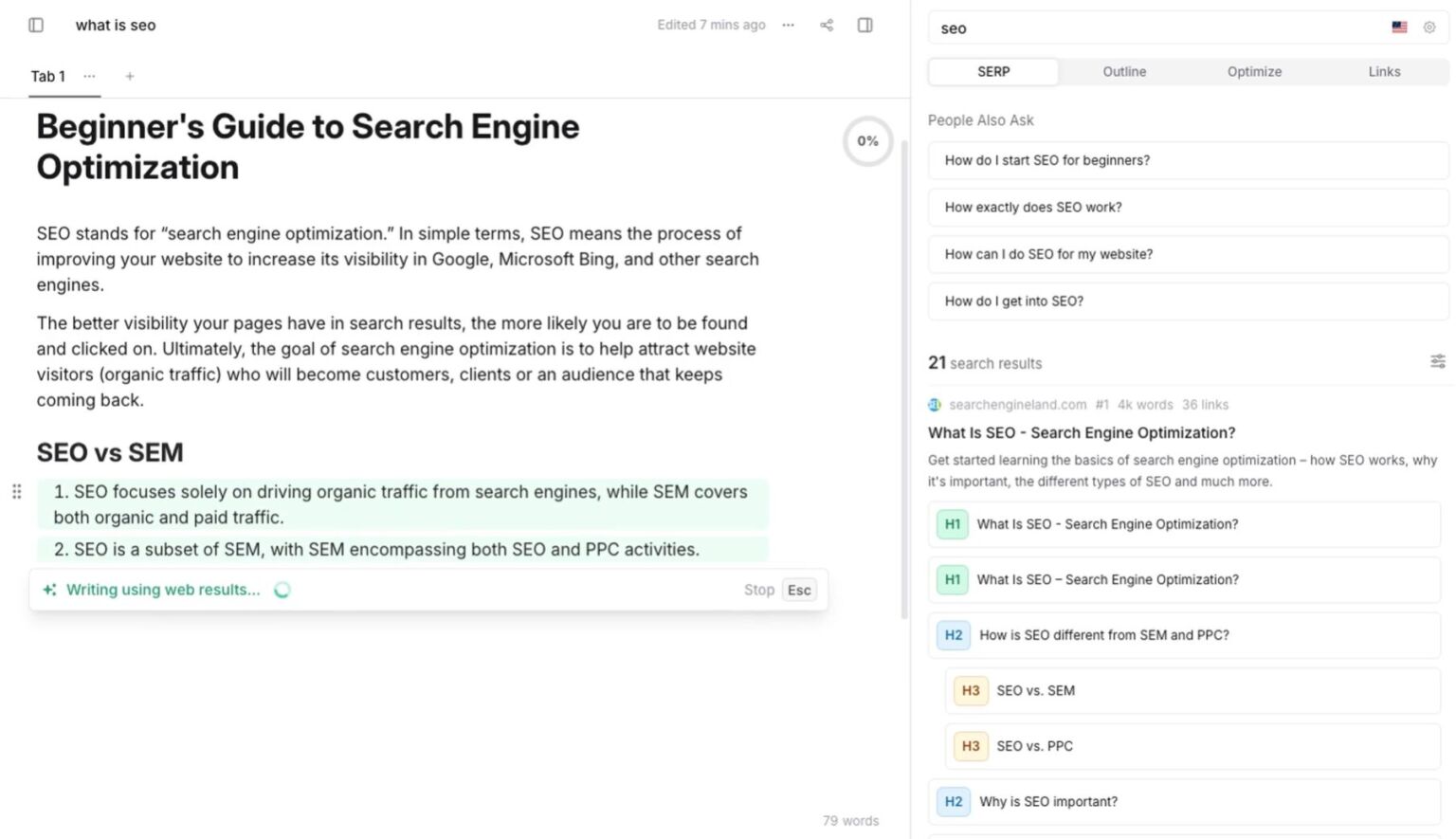Click the split-view icon next to share

864,25
